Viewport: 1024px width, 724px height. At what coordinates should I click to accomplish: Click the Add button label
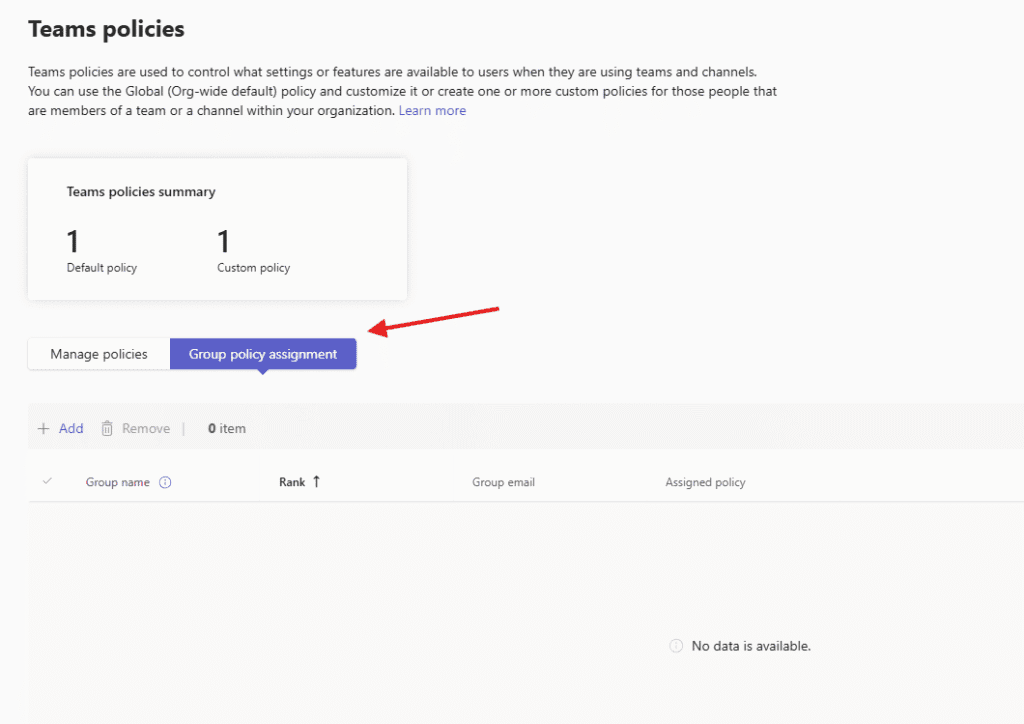coord(71,428)
